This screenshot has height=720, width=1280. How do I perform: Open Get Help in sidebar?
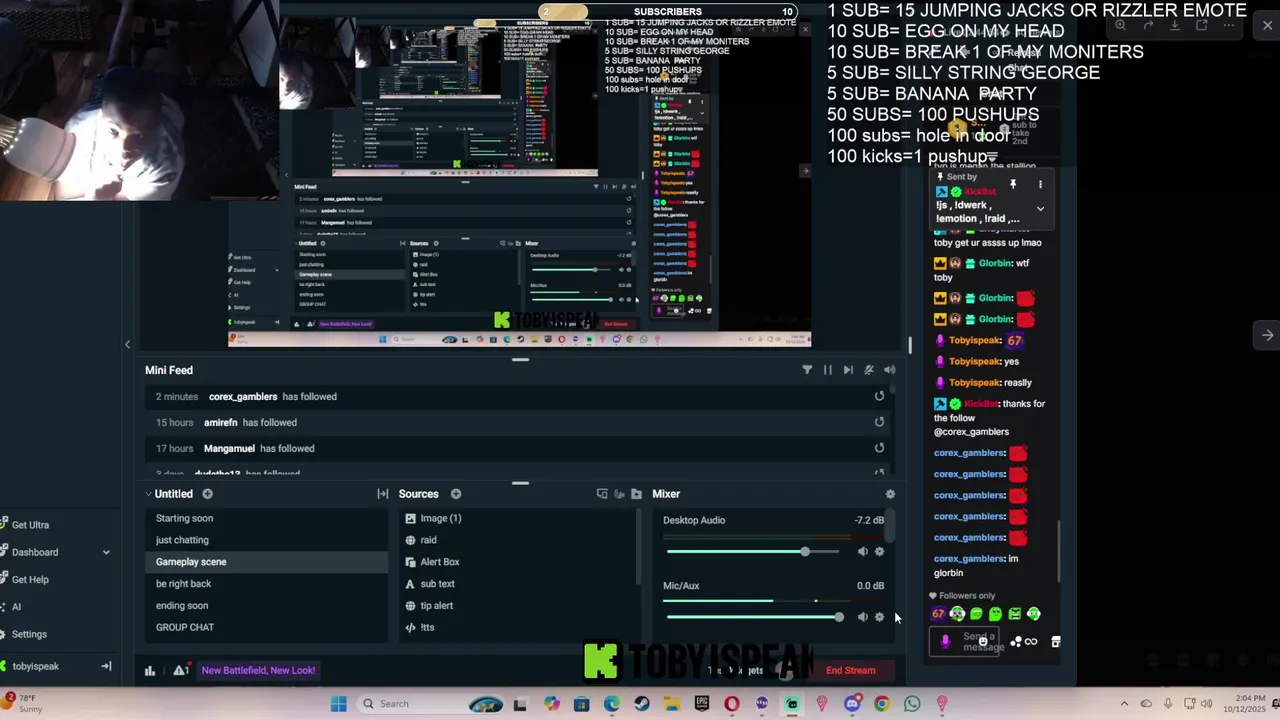[x=30, y=580]
